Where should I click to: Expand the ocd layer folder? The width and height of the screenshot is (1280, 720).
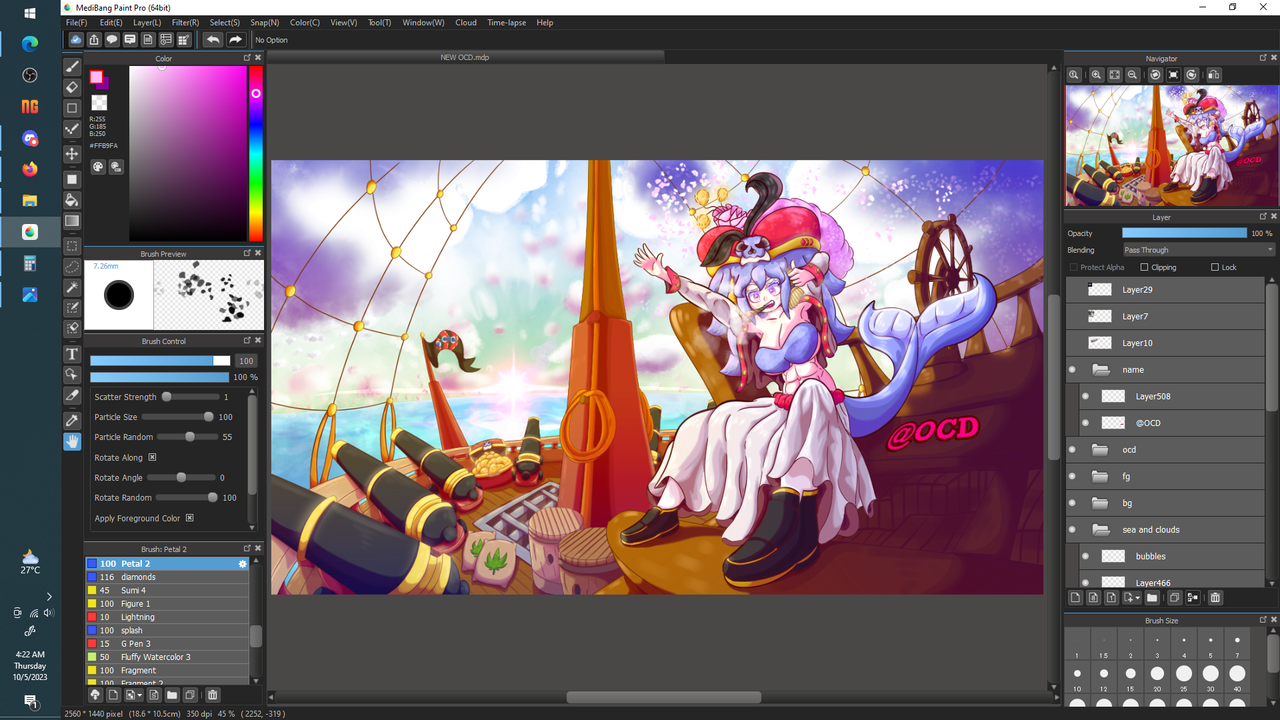click(1101, 449)
